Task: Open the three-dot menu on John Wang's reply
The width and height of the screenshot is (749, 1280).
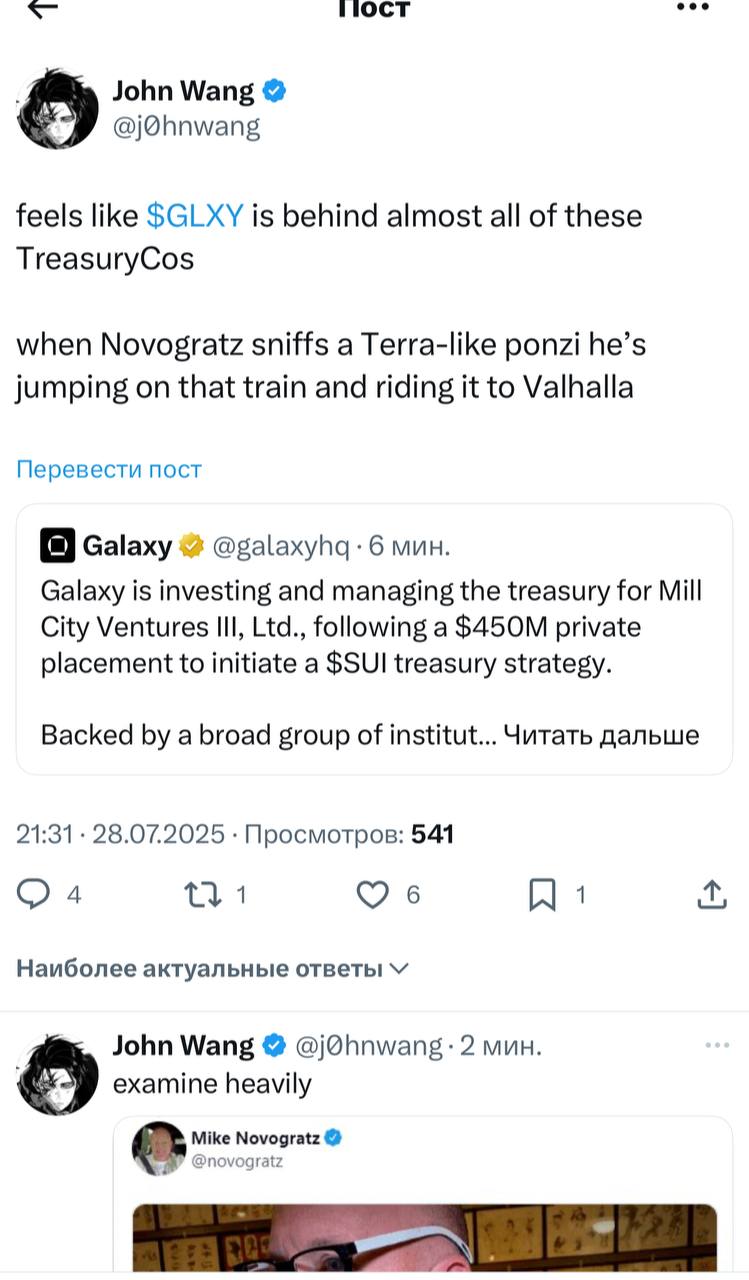Action: tap(717, 1046)
